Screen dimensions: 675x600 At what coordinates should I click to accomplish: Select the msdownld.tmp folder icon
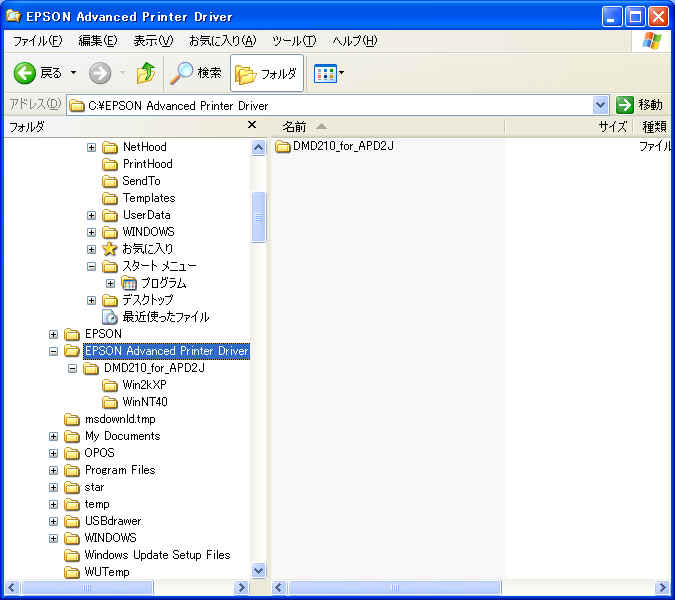coord(72,419)
